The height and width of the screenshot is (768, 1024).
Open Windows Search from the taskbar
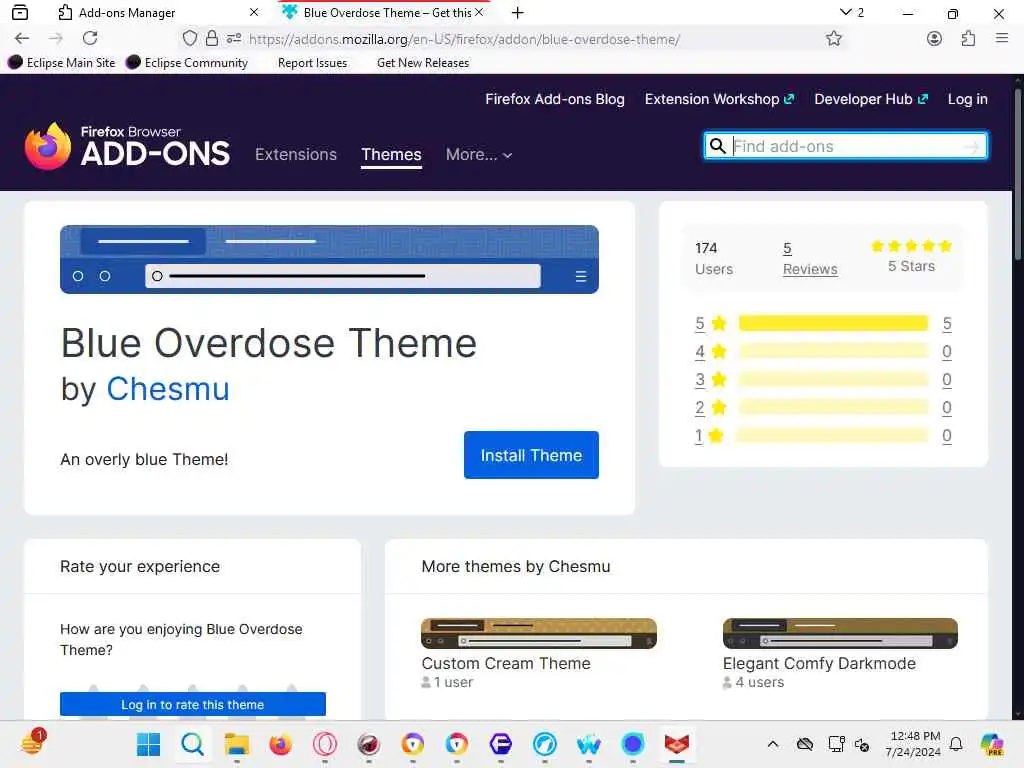pos(193,744)
